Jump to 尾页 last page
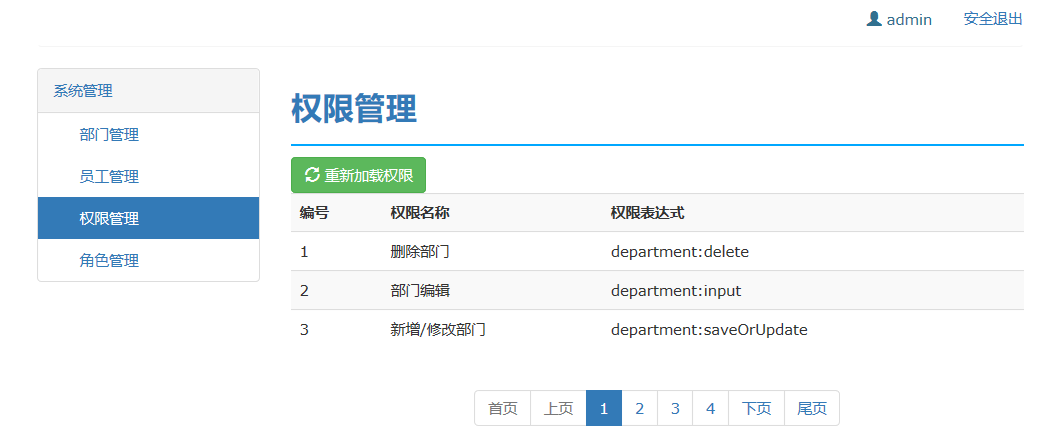The image size is (1064, 439). pos(812,408)
